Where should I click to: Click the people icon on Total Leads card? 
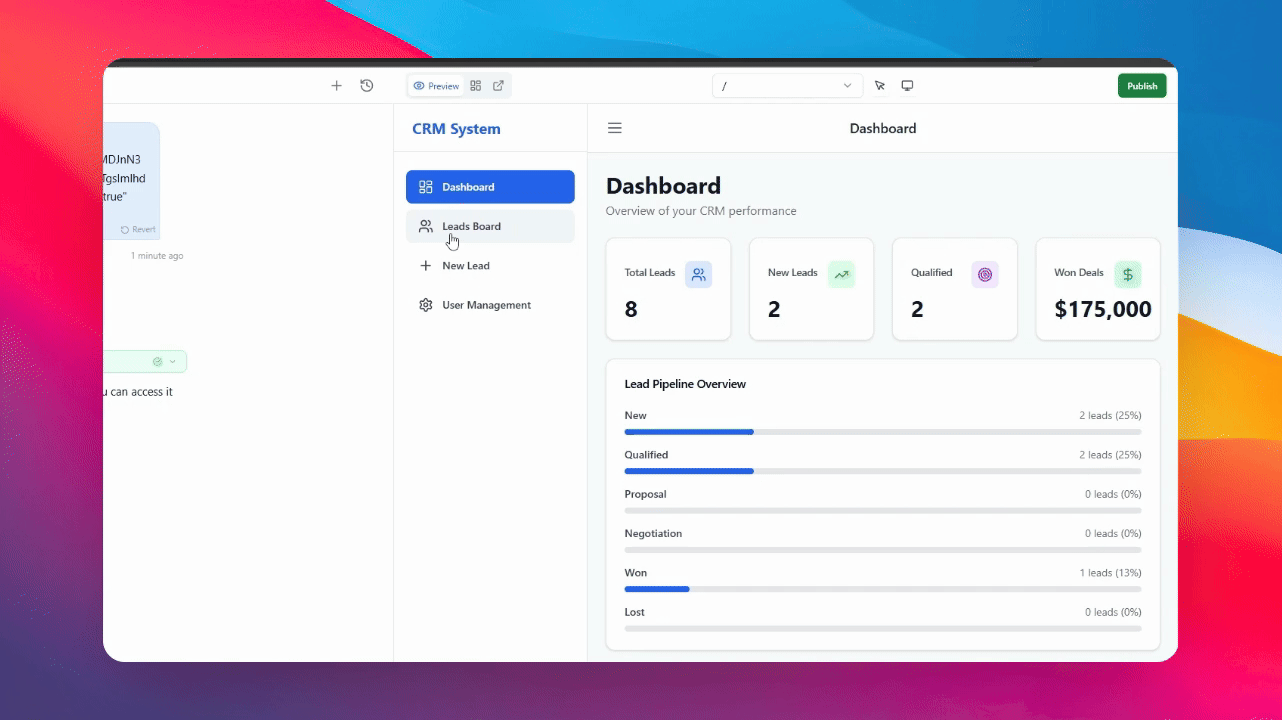tap(698, 274)
